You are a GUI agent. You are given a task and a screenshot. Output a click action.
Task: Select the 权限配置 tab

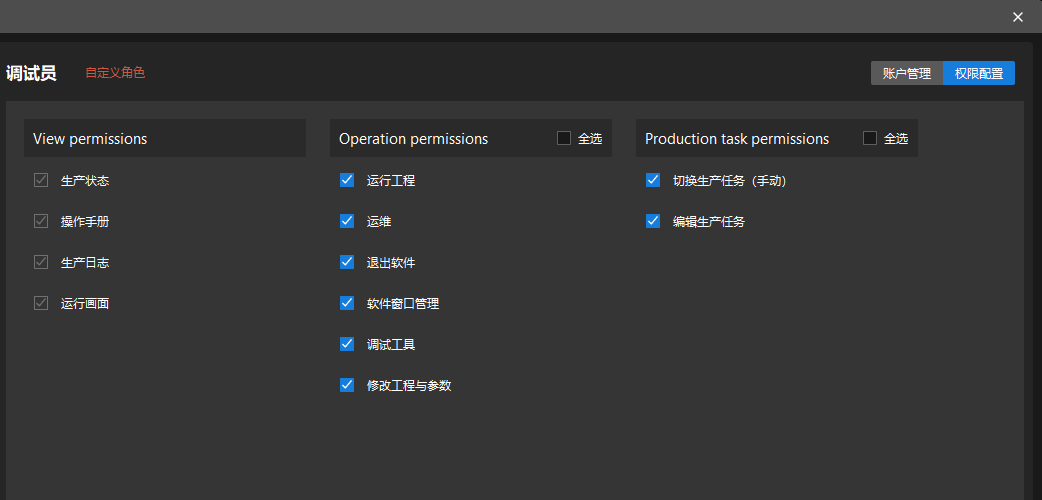[979, 73]
